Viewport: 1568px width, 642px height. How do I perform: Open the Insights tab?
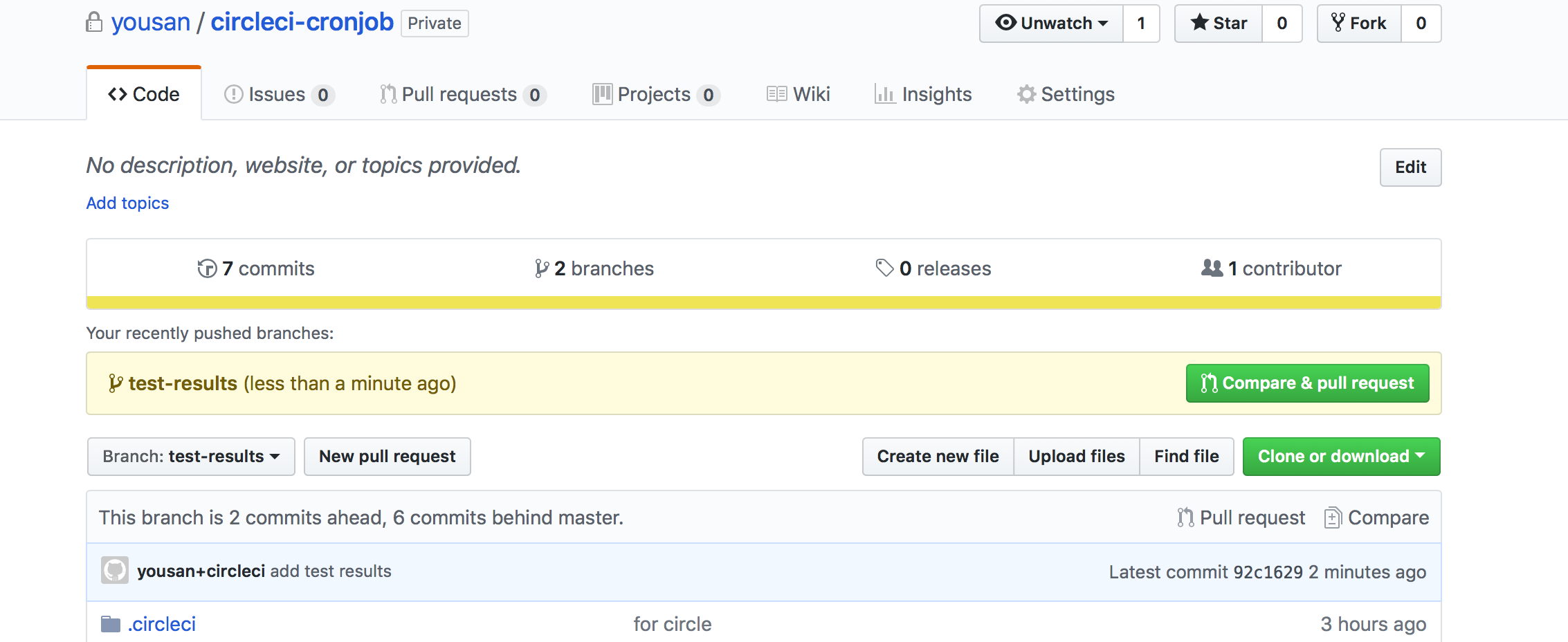[x=923, y=94]
